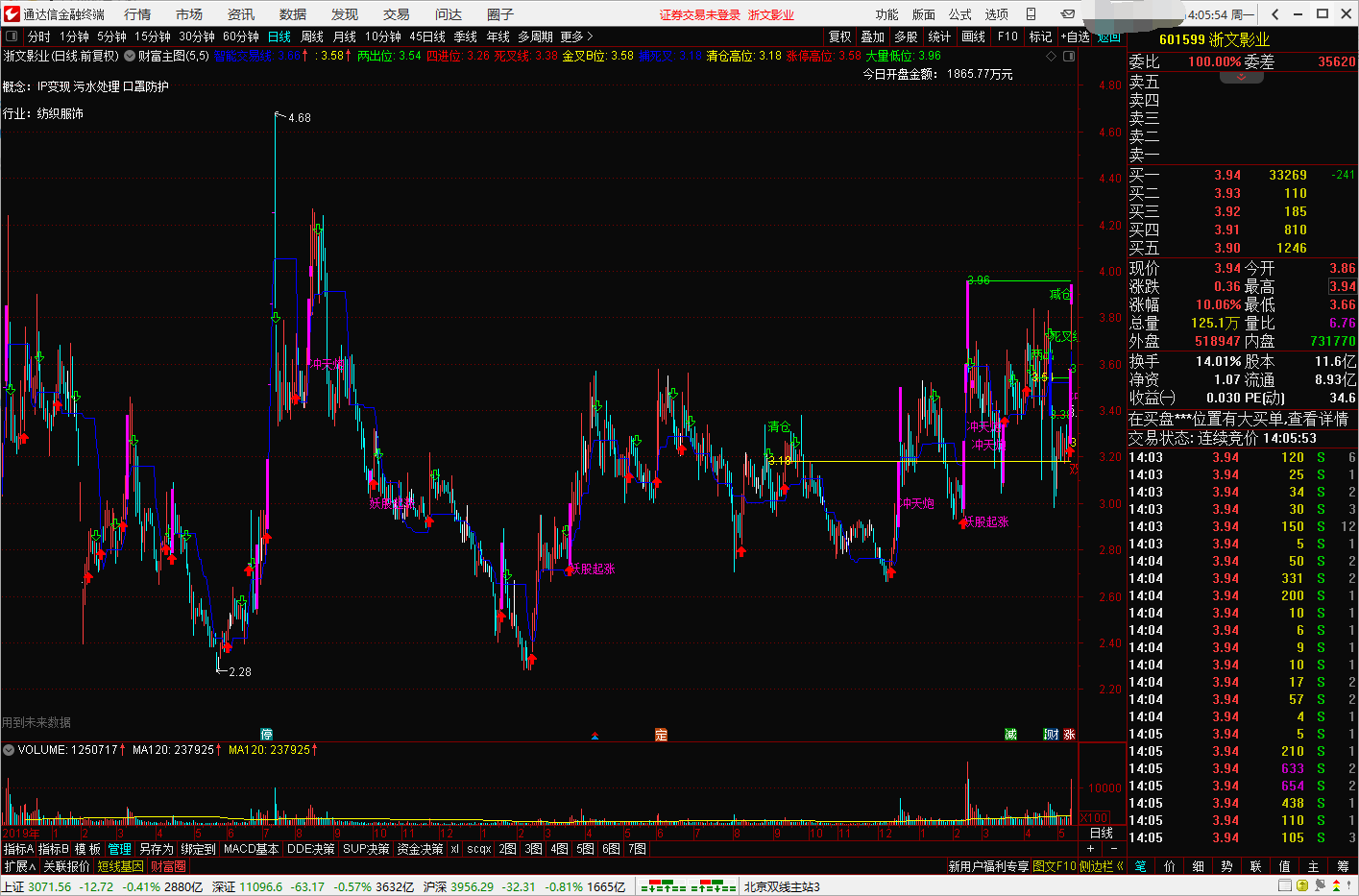Click the 画线 drawing tools button
1359x896 pixels.
pos(974,36)
